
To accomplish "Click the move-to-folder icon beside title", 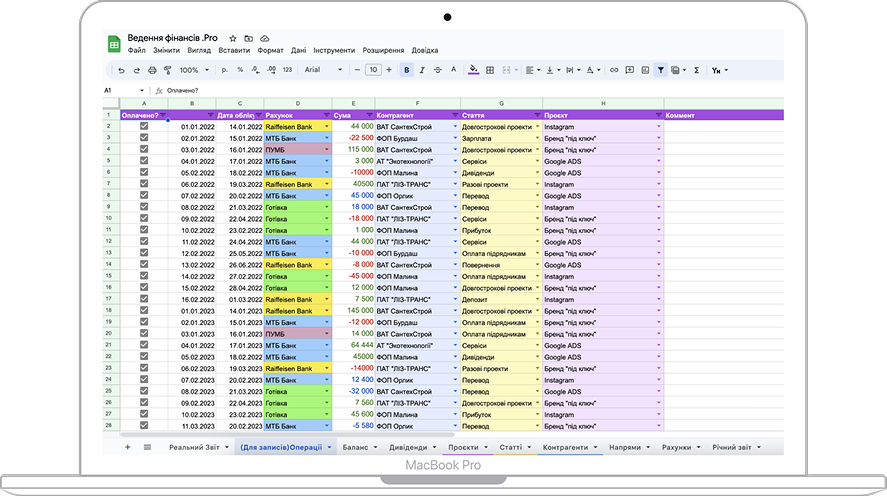I will coord(248,38).
